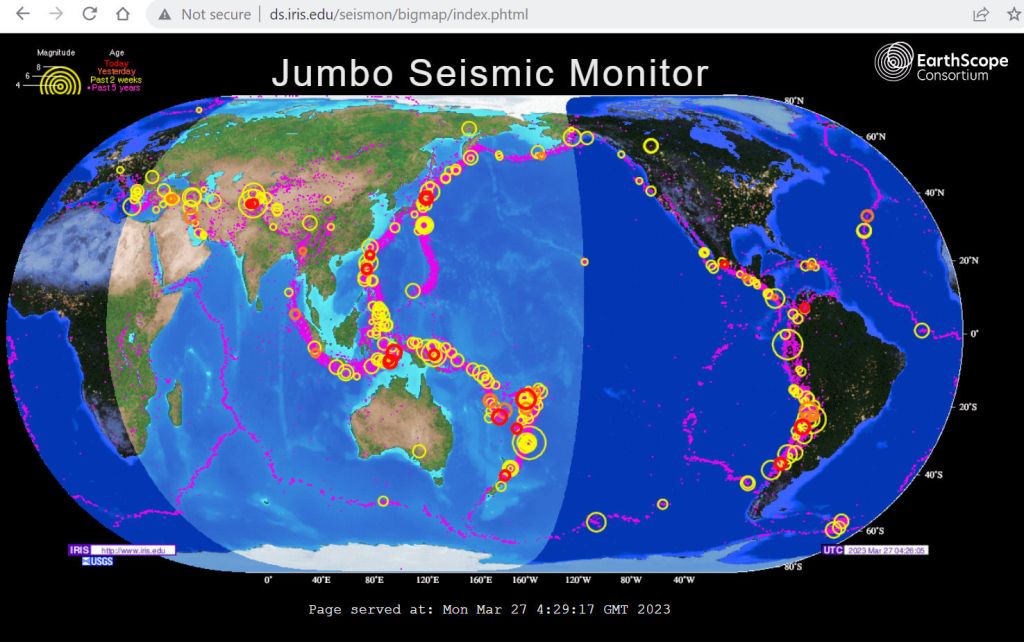Click the Not secure warning icon
Viewport: 1024px width, 642px height.
coord(166,15)
